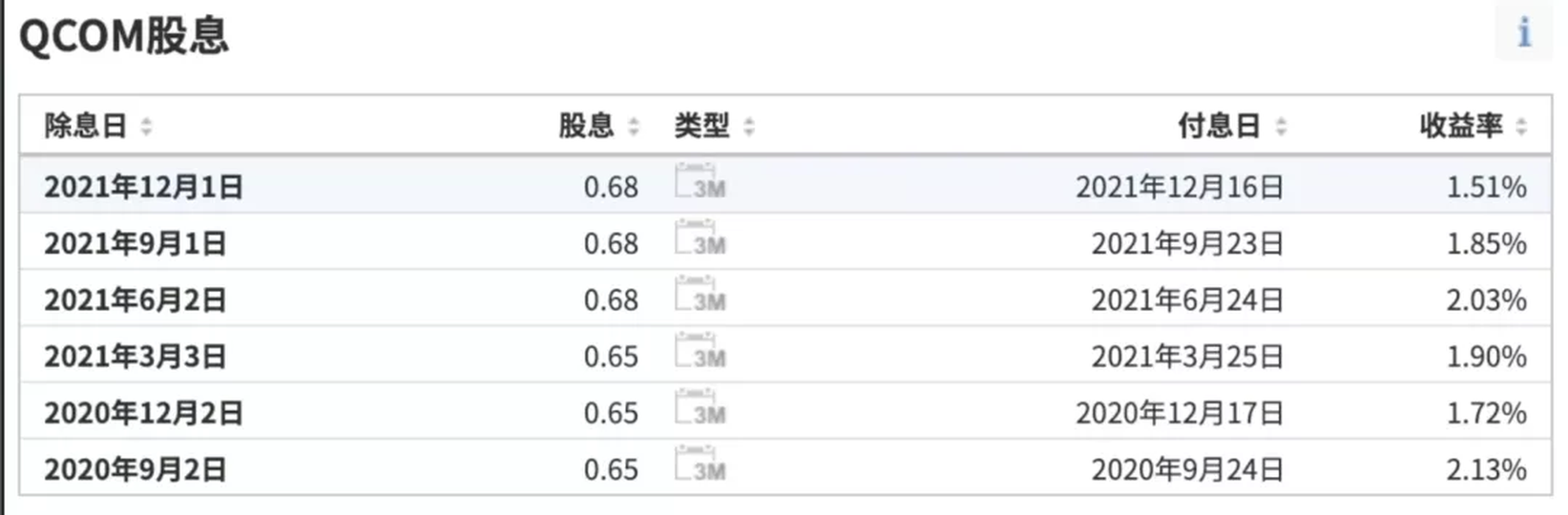Image resolution: width=1568 pixels, height=515 pixels.
Task: Sort by the 除息日 column arrows
Action: point(146,126)
